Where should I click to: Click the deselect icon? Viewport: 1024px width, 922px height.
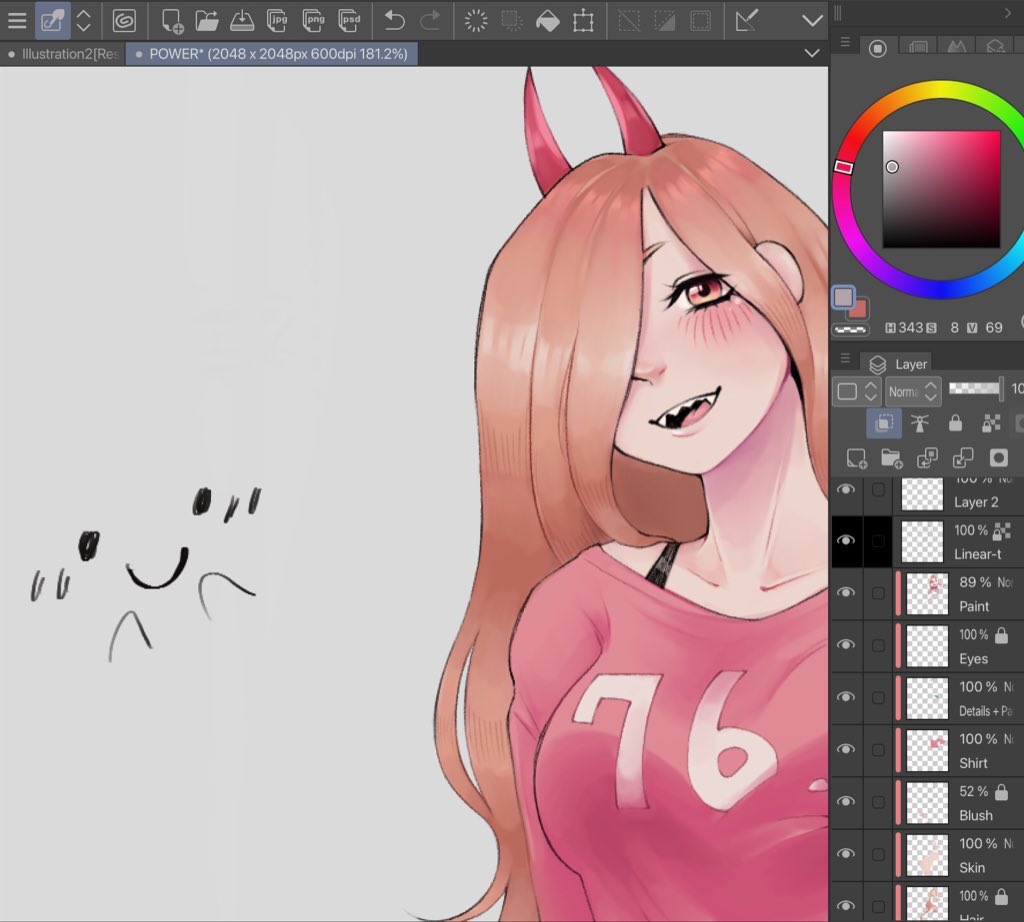pyautogui.click(x=629, y=21)
